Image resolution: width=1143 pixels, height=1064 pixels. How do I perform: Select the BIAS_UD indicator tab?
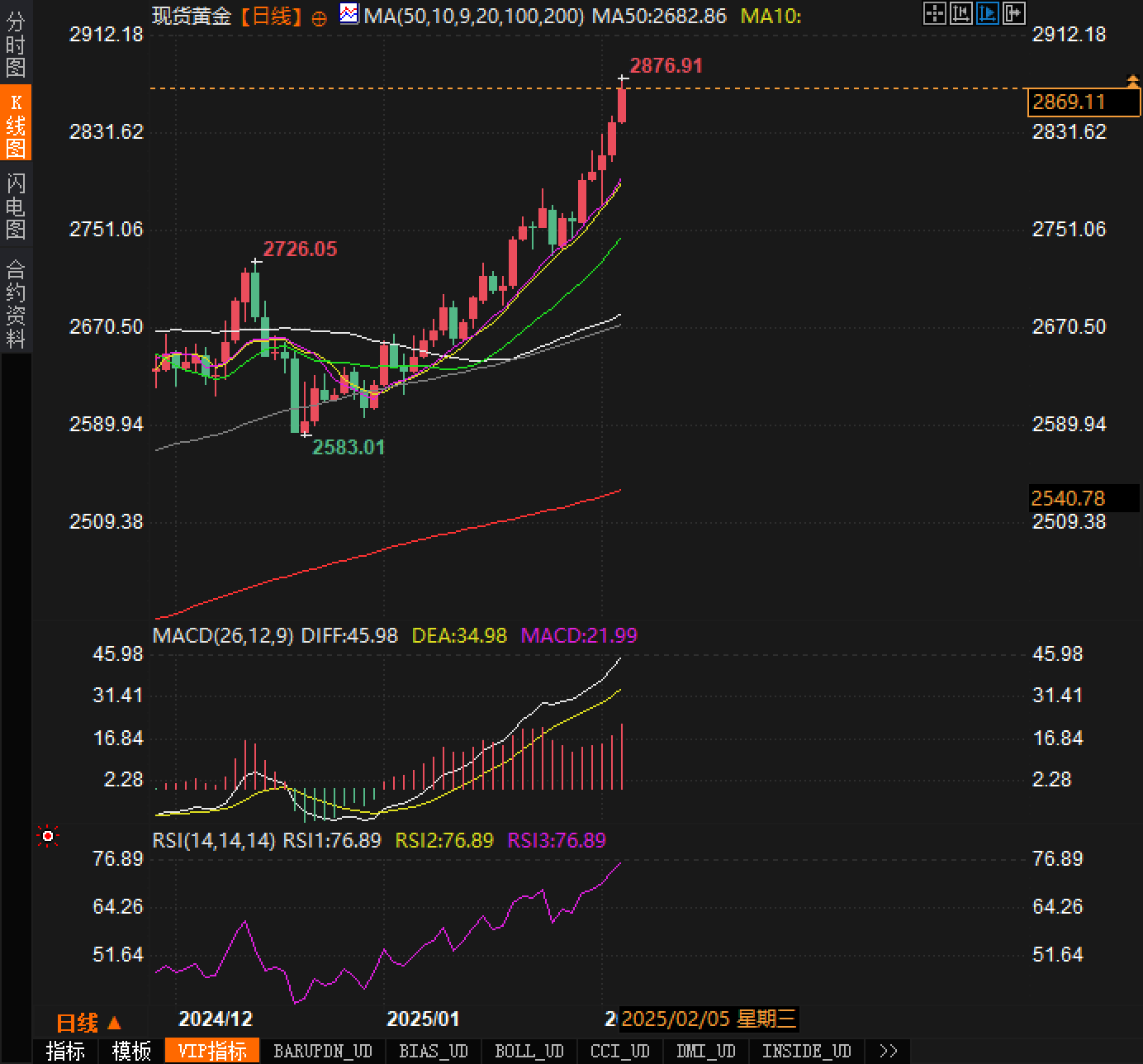434,1051
